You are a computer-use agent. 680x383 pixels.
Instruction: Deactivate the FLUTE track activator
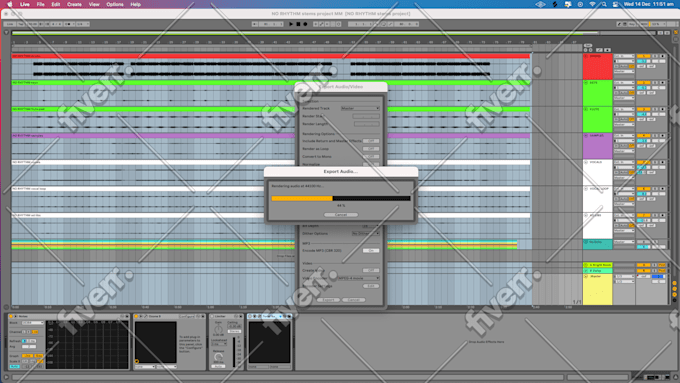(x=644, y=109)
